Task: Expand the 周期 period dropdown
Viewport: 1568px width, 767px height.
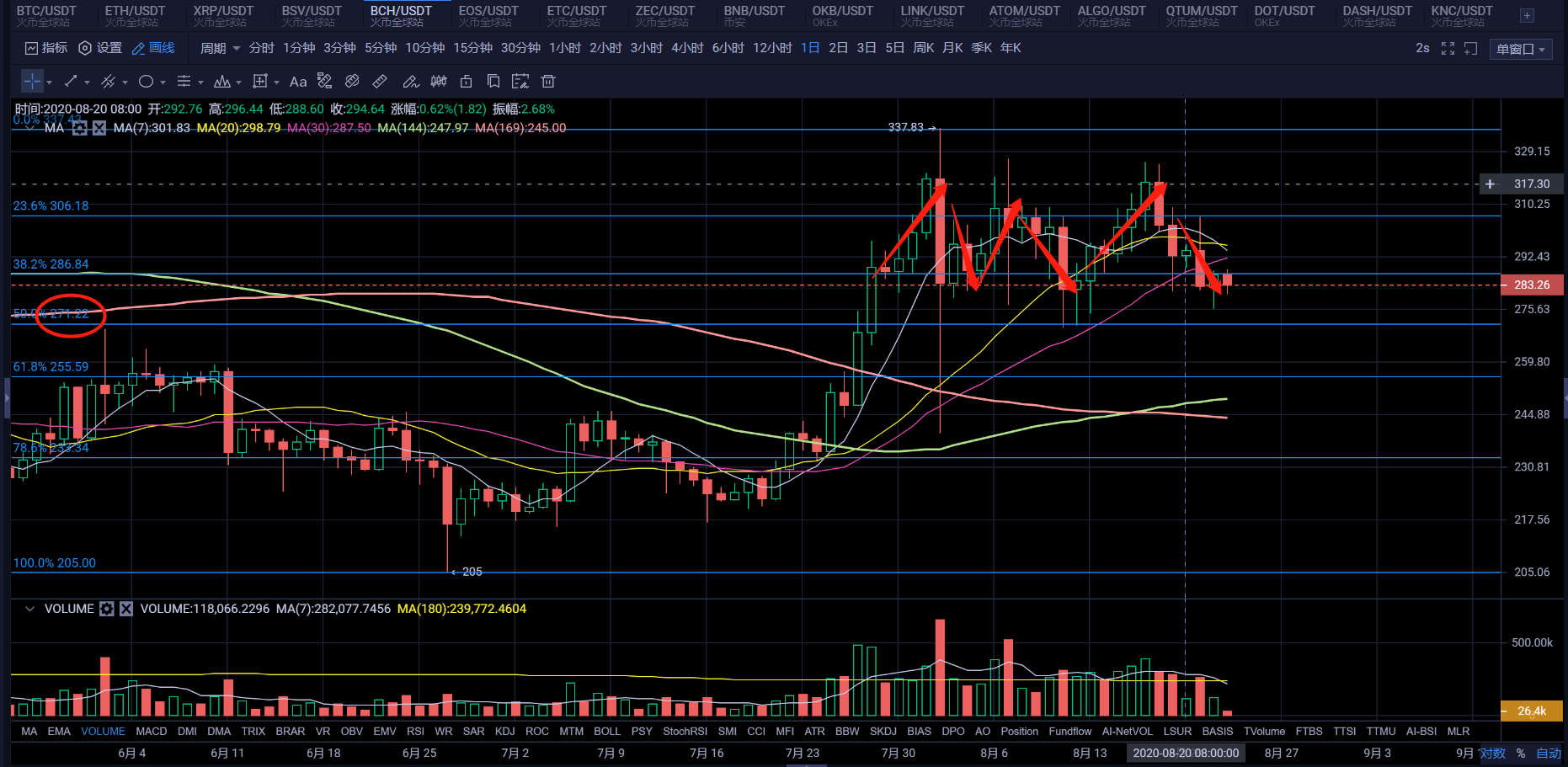Action: click(219, 48)
